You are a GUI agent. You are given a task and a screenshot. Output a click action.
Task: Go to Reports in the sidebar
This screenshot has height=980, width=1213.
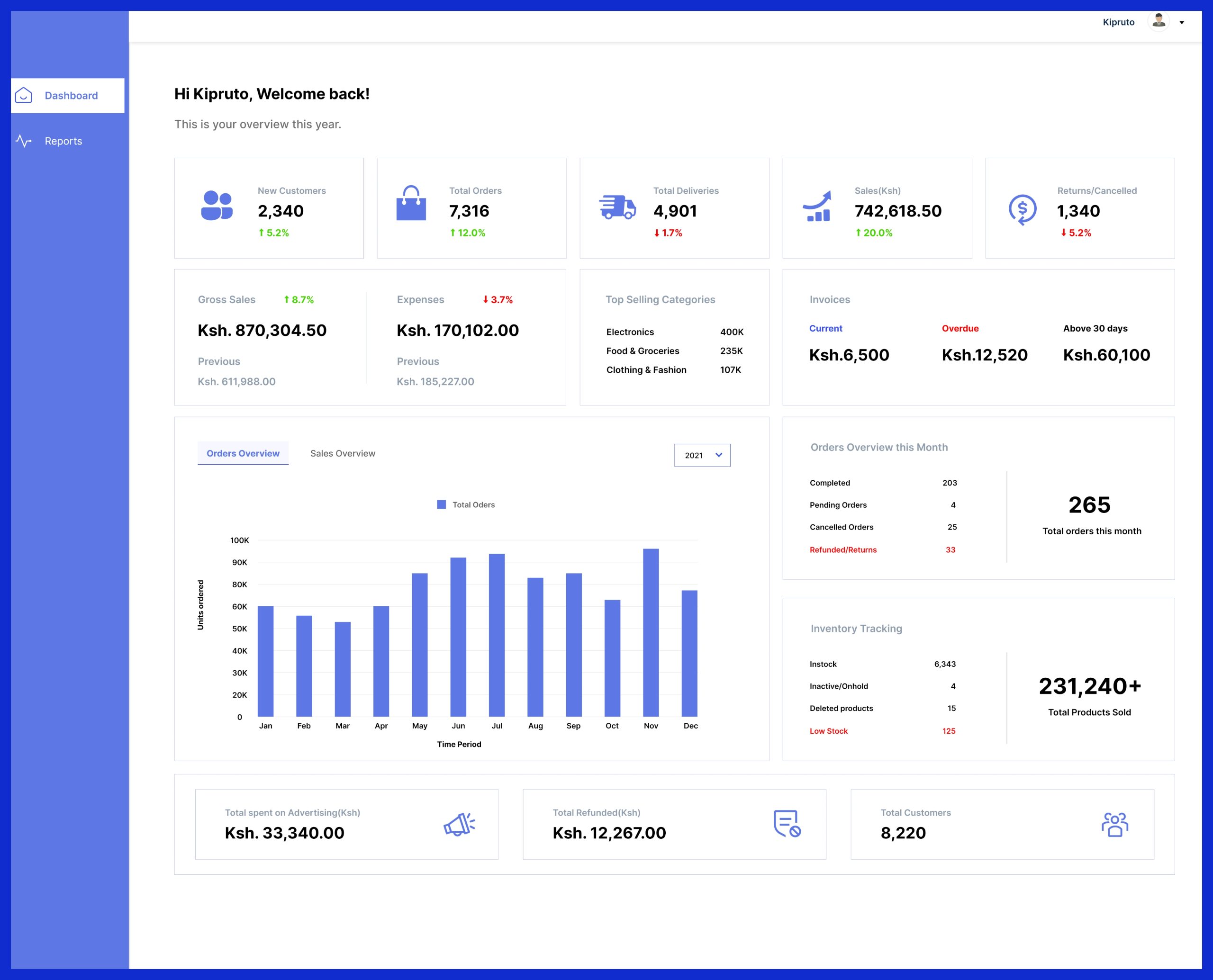pos(63,141)
